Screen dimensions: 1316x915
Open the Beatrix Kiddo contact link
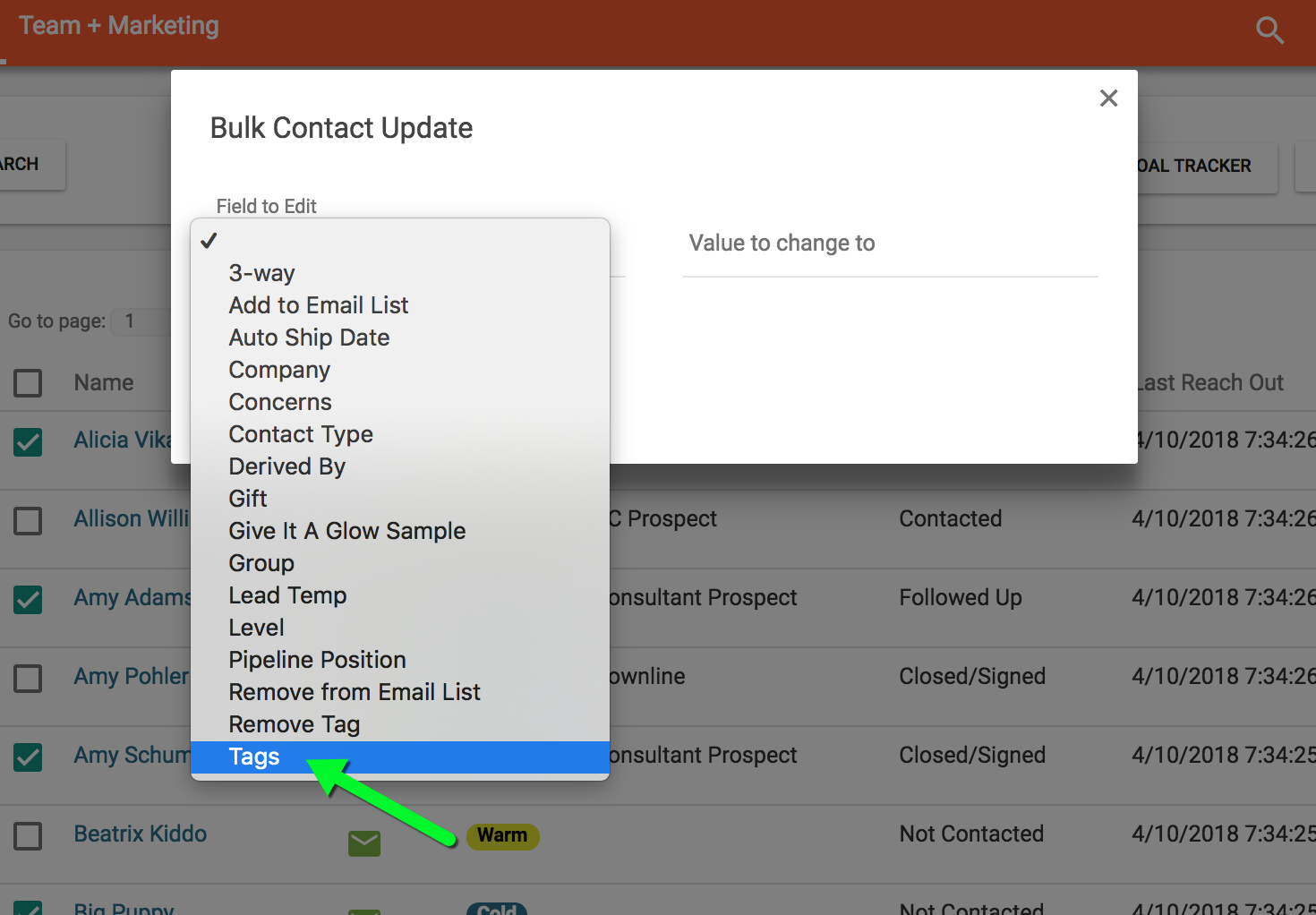pyautogui.click(x=140, y=834)
